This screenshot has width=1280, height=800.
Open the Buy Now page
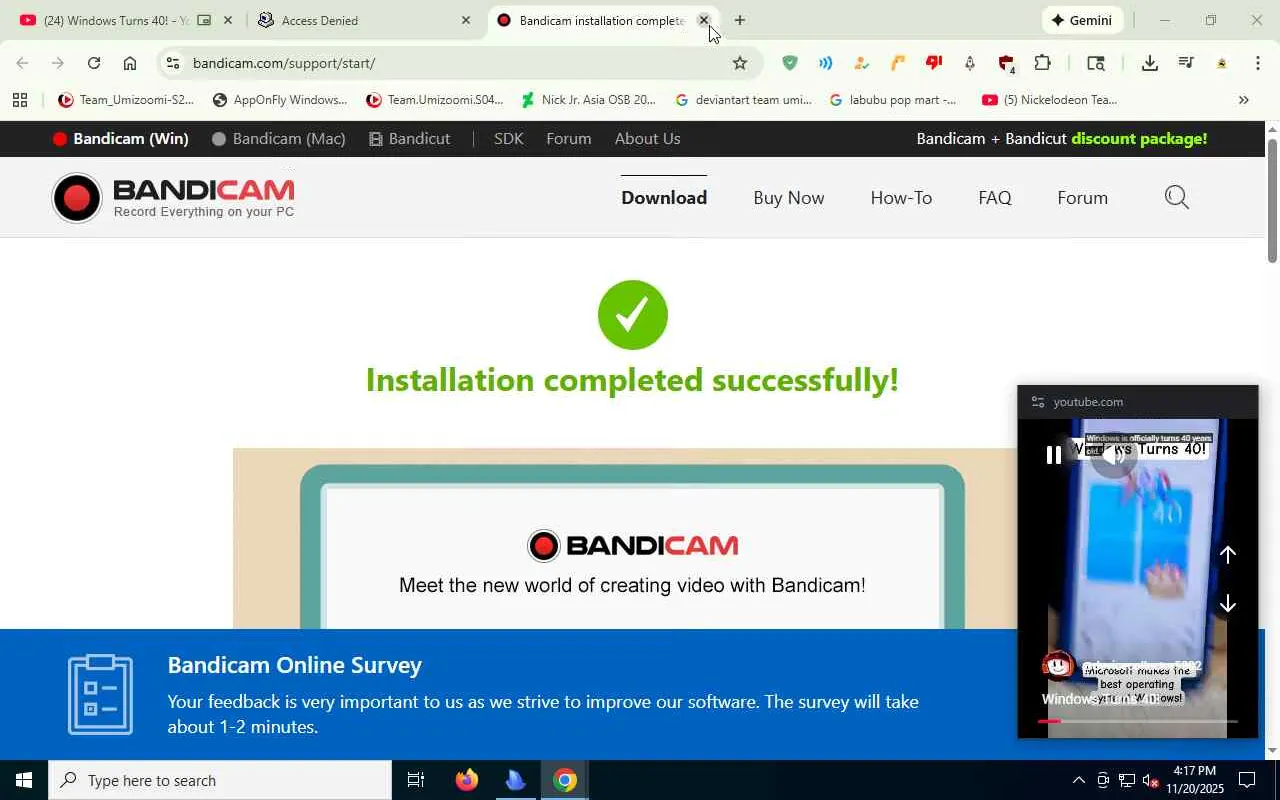[789, 198]
